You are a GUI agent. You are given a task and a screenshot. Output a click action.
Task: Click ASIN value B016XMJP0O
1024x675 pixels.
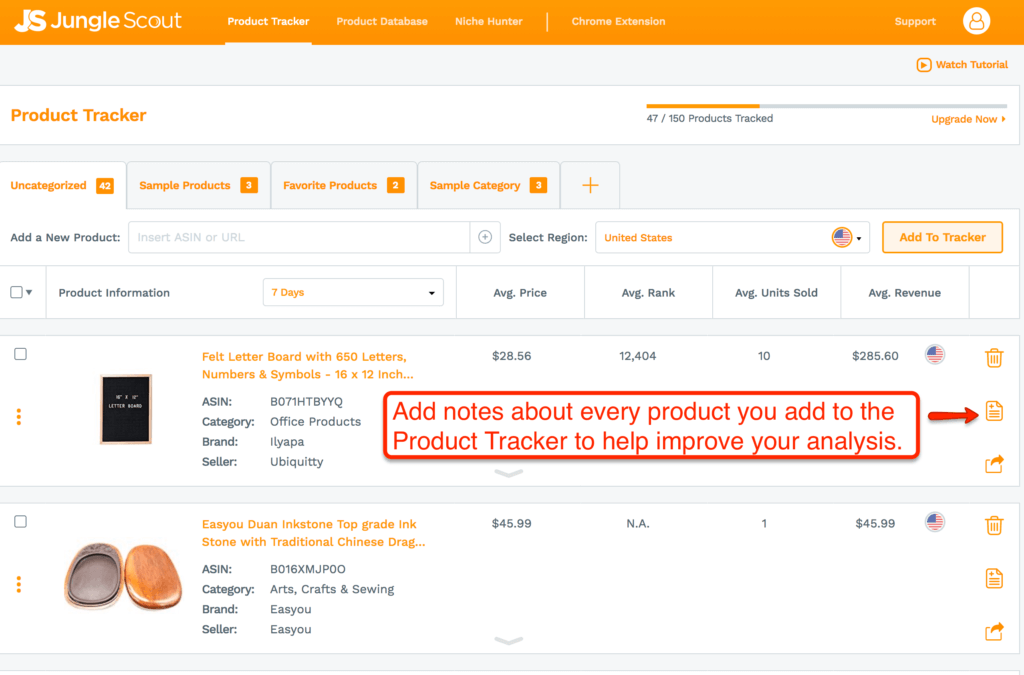pyautogui.click(x=308, y=569)
